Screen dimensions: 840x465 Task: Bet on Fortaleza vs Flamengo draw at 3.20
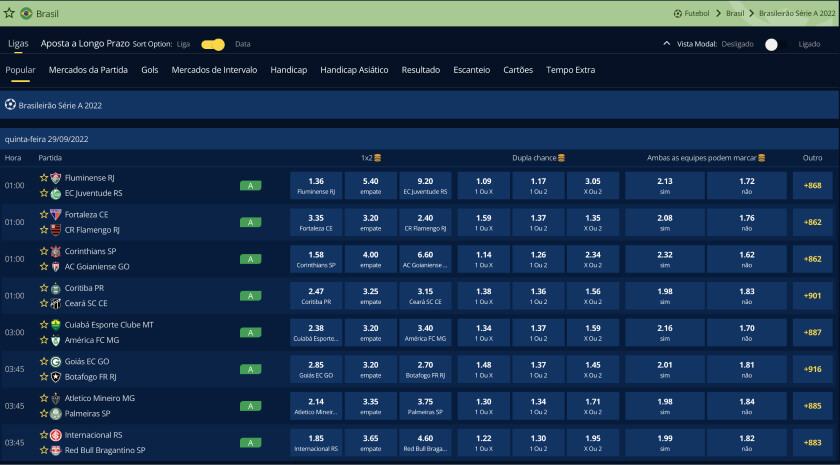(x=371, y=222)
